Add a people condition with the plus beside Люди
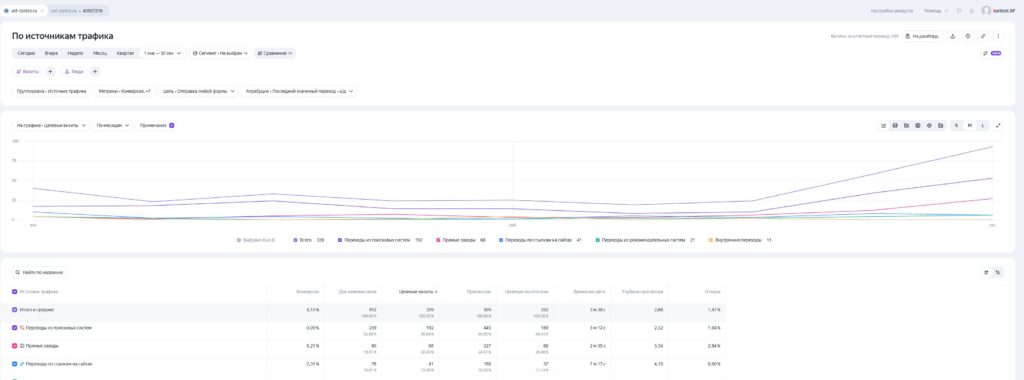This screenshot has width=1024, height=380. [x=95, y=72]
